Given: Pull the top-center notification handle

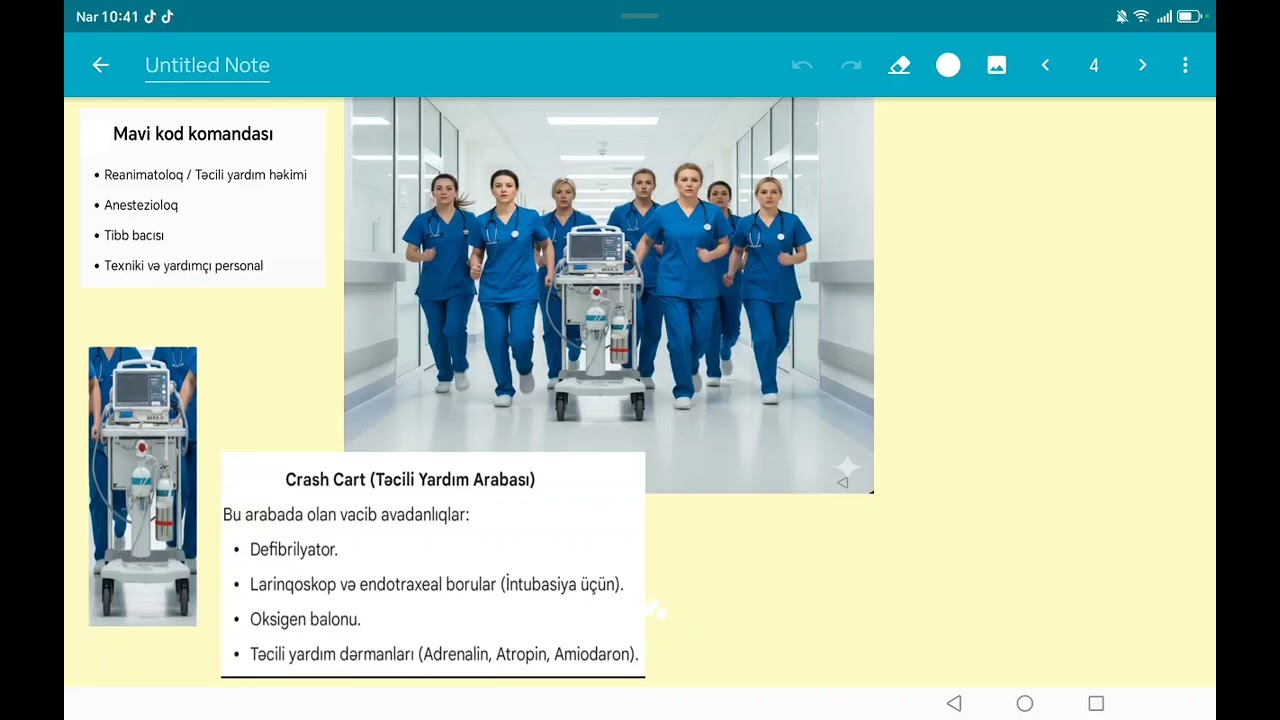Looking at the screenshot, I should 639,16.
